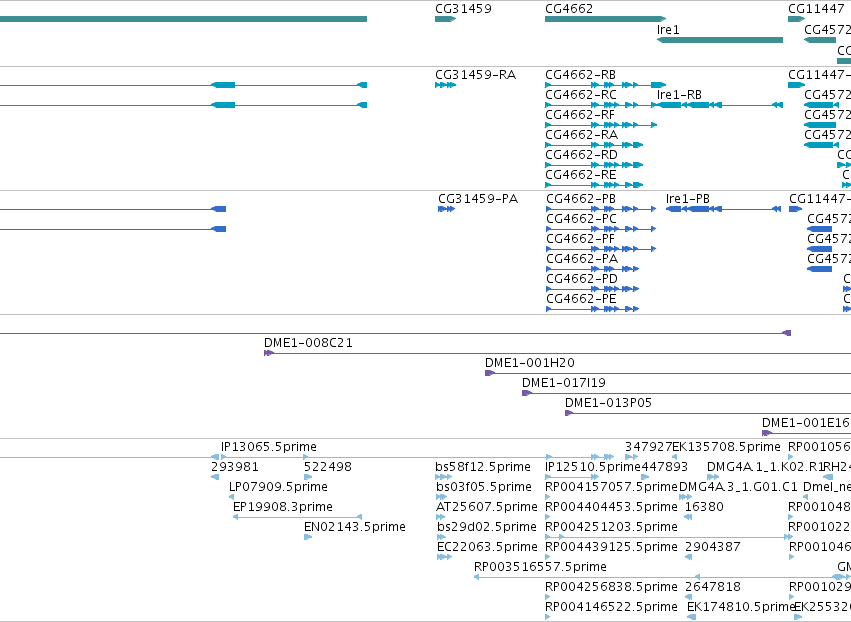Select EST RP004157057.5prime

pyautogui.click(x=612, y=487)
